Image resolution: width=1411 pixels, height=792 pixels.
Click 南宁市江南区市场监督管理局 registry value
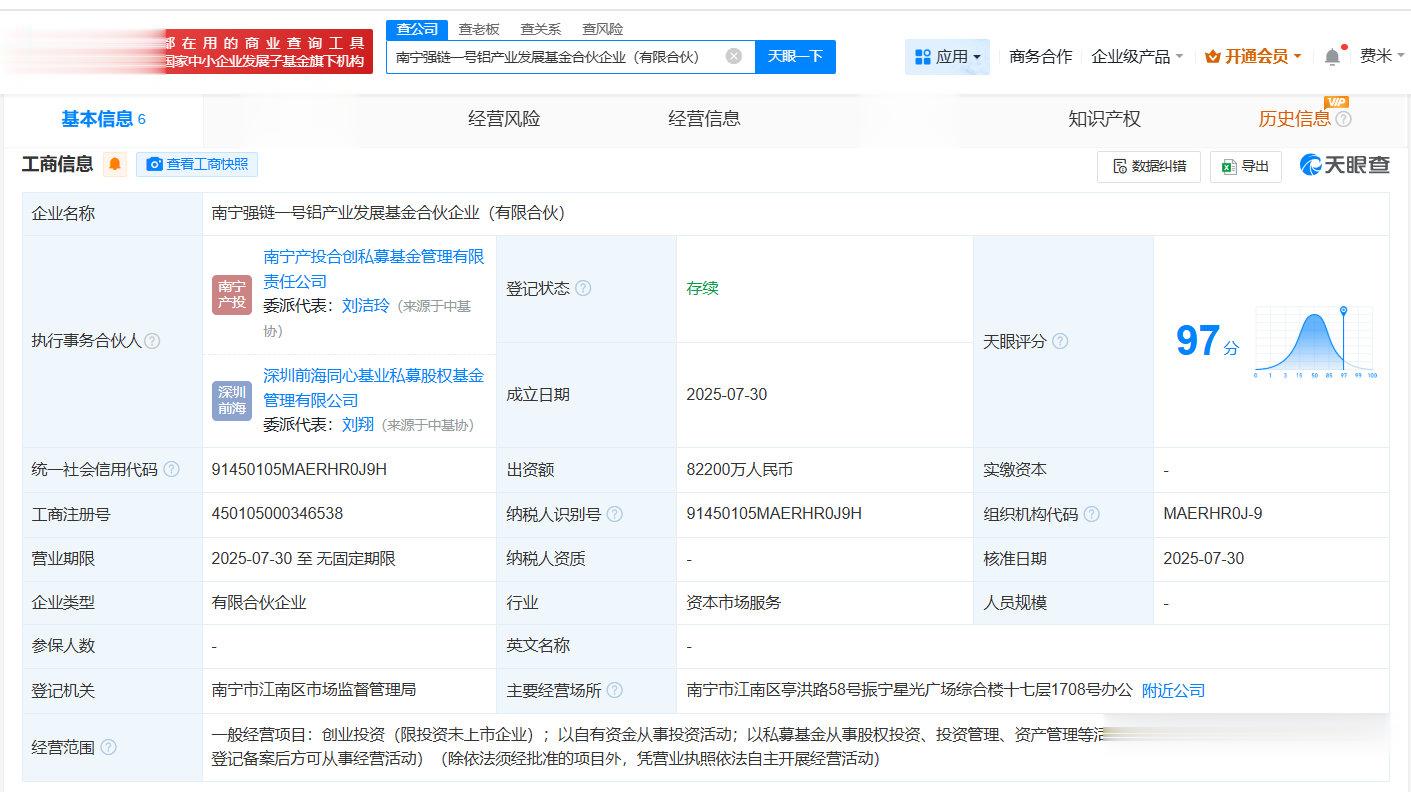[314, 690]
